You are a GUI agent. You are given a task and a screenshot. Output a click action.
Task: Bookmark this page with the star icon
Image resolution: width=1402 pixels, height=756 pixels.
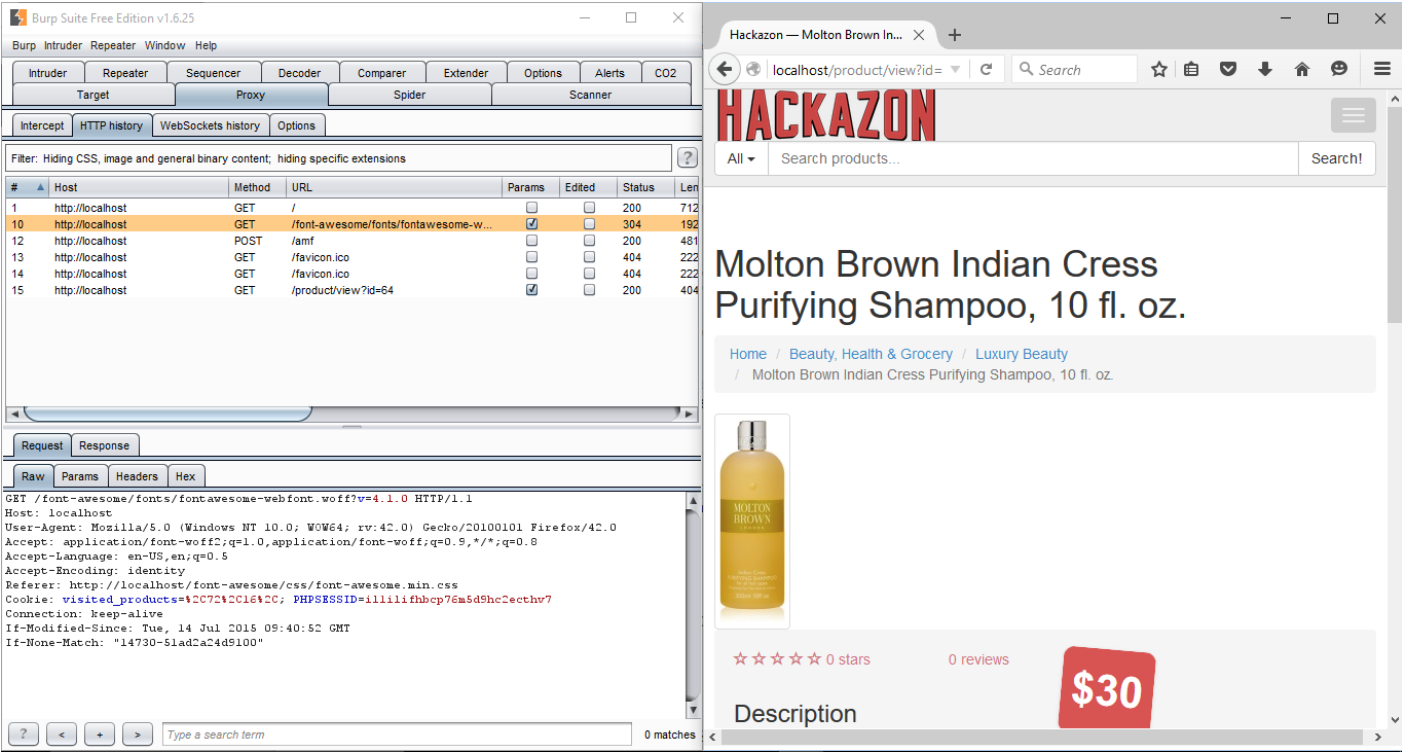[1159, 69]
